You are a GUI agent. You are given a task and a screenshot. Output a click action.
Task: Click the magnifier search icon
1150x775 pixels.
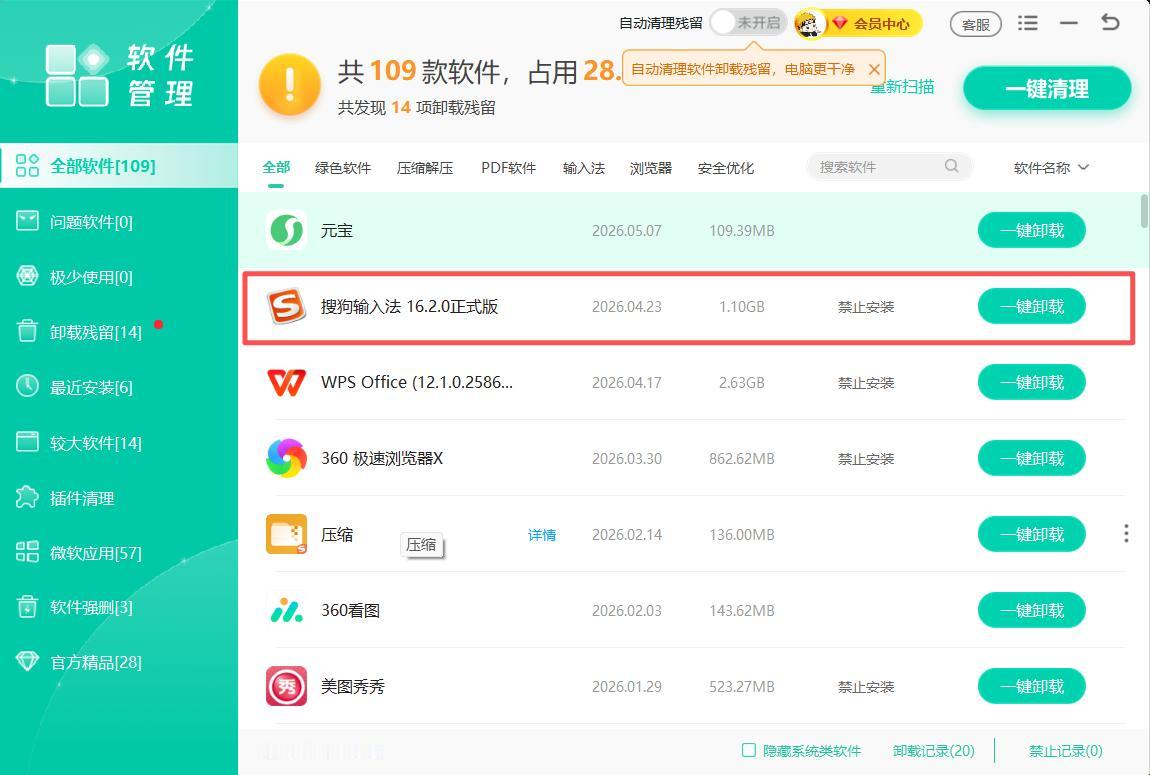951,166
